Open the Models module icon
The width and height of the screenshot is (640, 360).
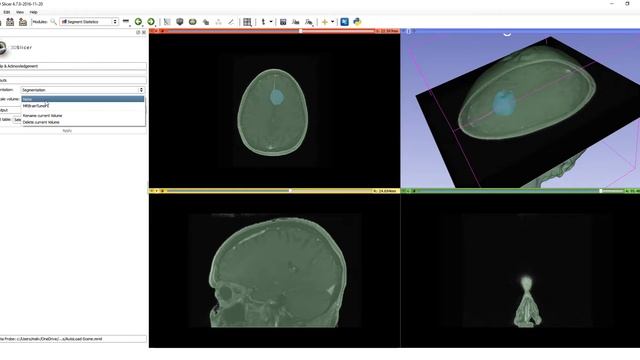193,22
